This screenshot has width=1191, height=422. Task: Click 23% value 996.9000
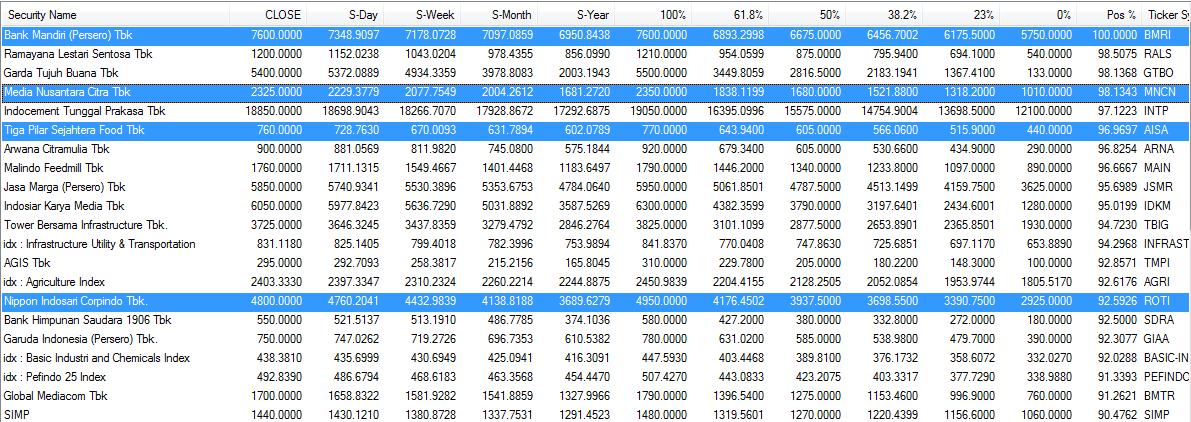click(973, 395)
